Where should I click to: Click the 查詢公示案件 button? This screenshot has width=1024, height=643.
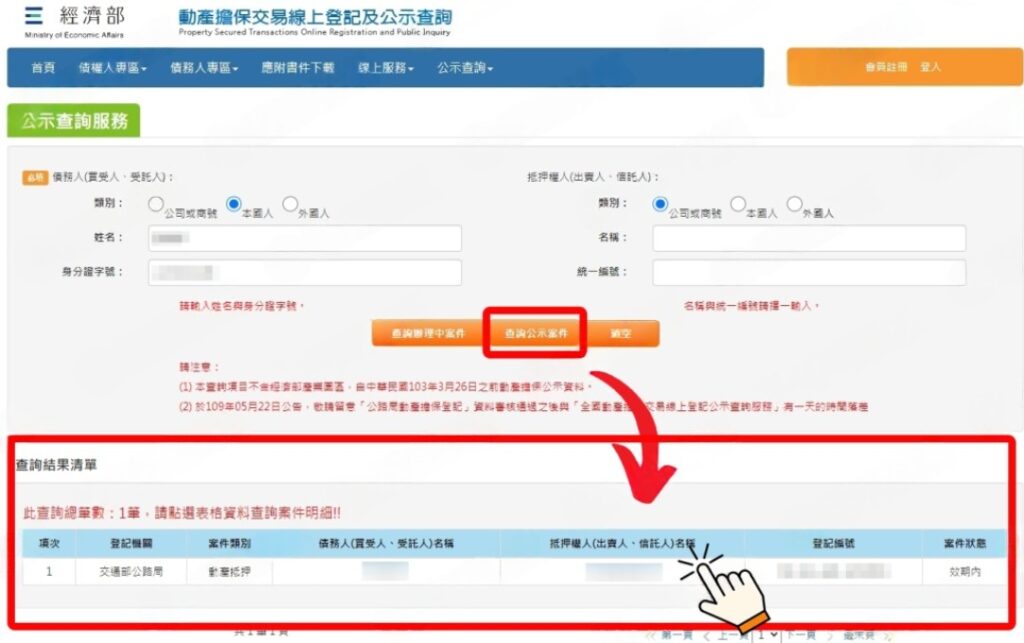click(x=536, y=333)
